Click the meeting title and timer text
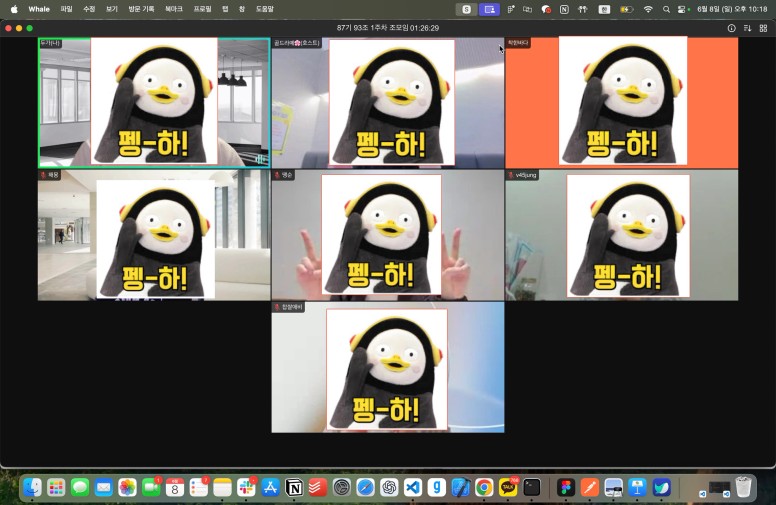Image resolution: width=776 pixels, height=505 pixels. coord(388,28)
